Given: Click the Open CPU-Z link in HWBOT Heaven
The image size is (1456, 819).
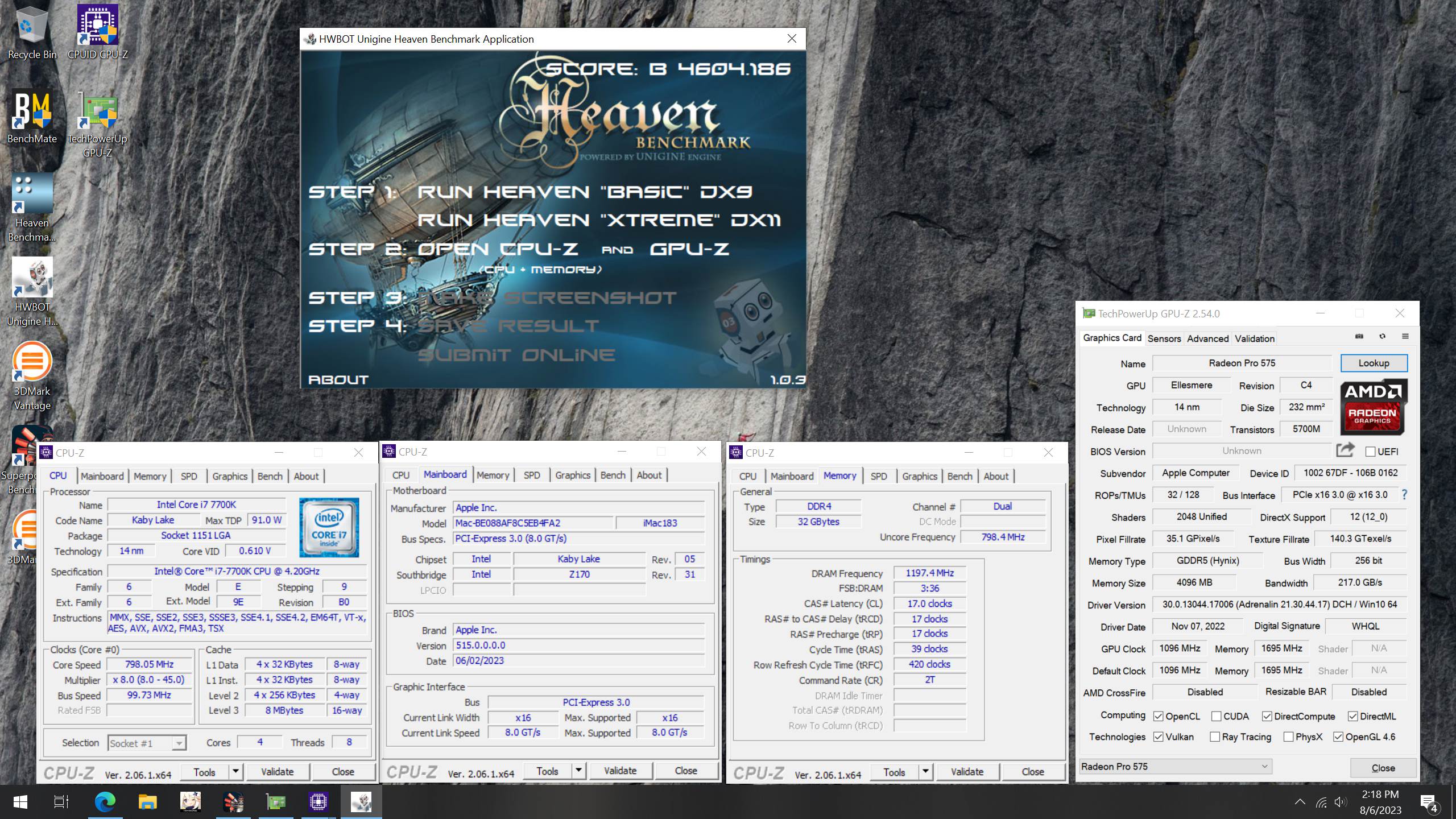Looking at the screenshot, I should pyautogui.click(x=498, y=249).
